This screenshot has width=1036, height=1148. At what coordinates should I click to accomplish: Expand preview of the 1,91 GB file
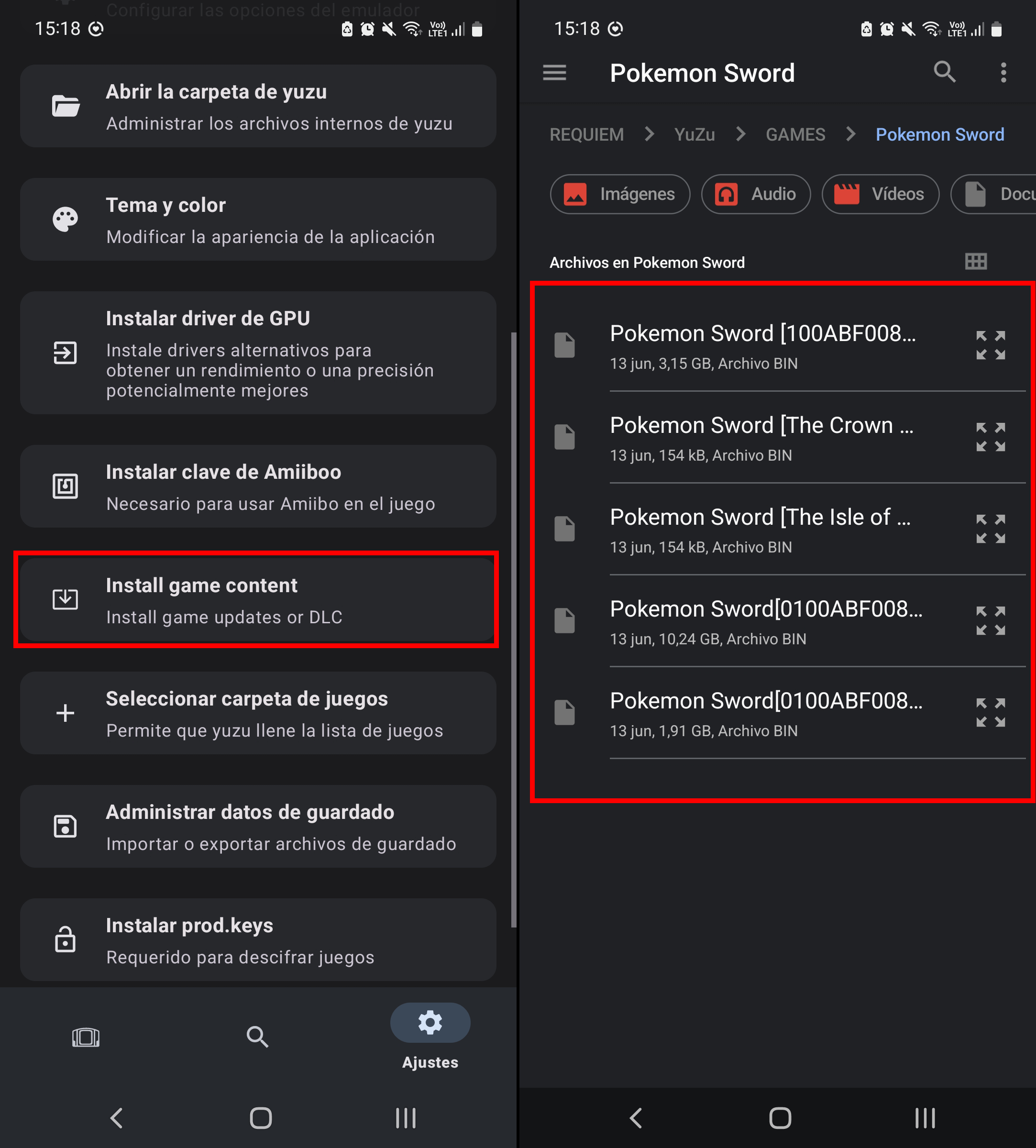click(991, 712)
